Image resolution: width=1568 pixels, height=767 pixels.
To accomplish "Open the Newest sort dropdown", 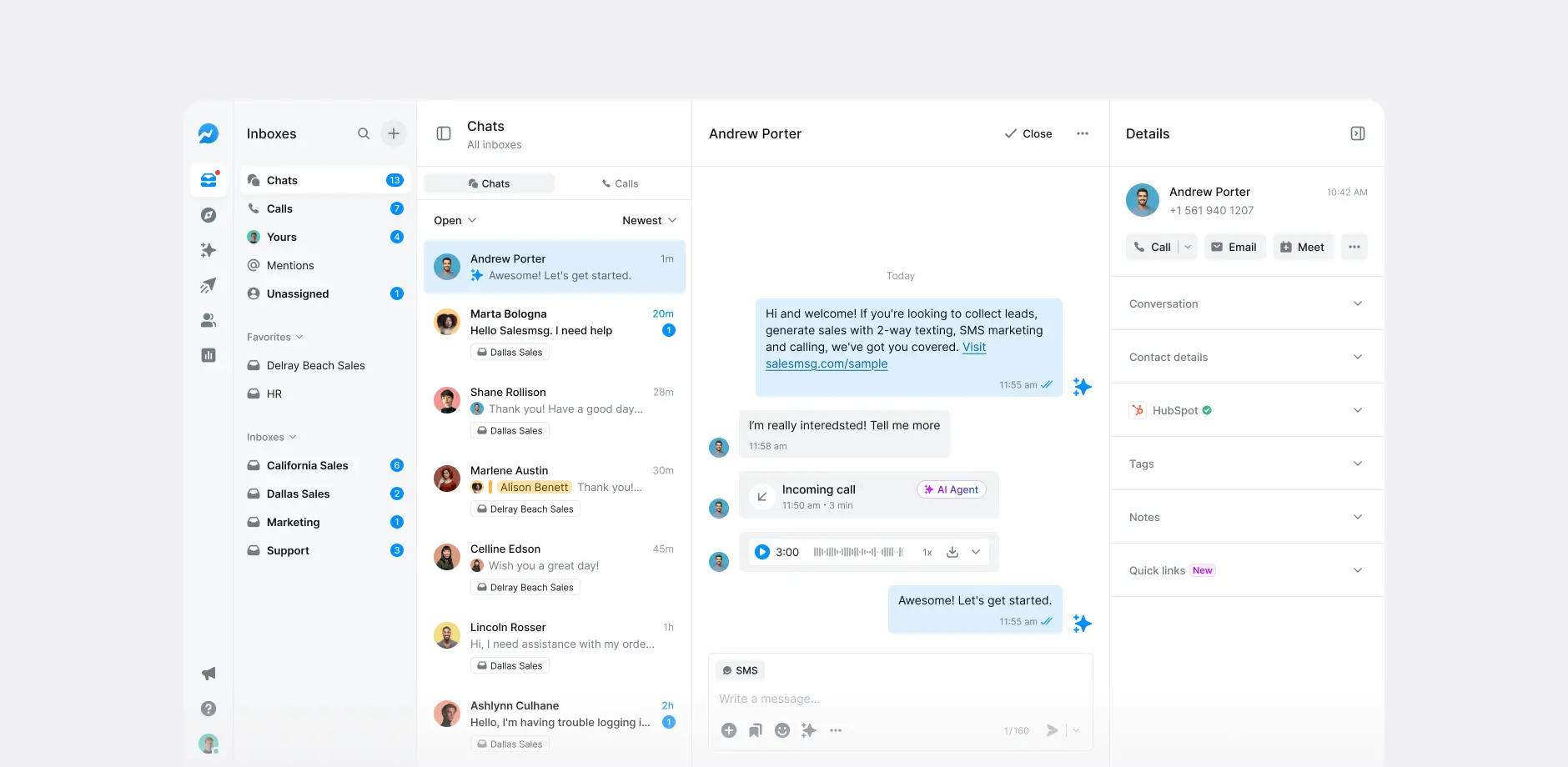I will pyautogui.click(x=650, y=220).
